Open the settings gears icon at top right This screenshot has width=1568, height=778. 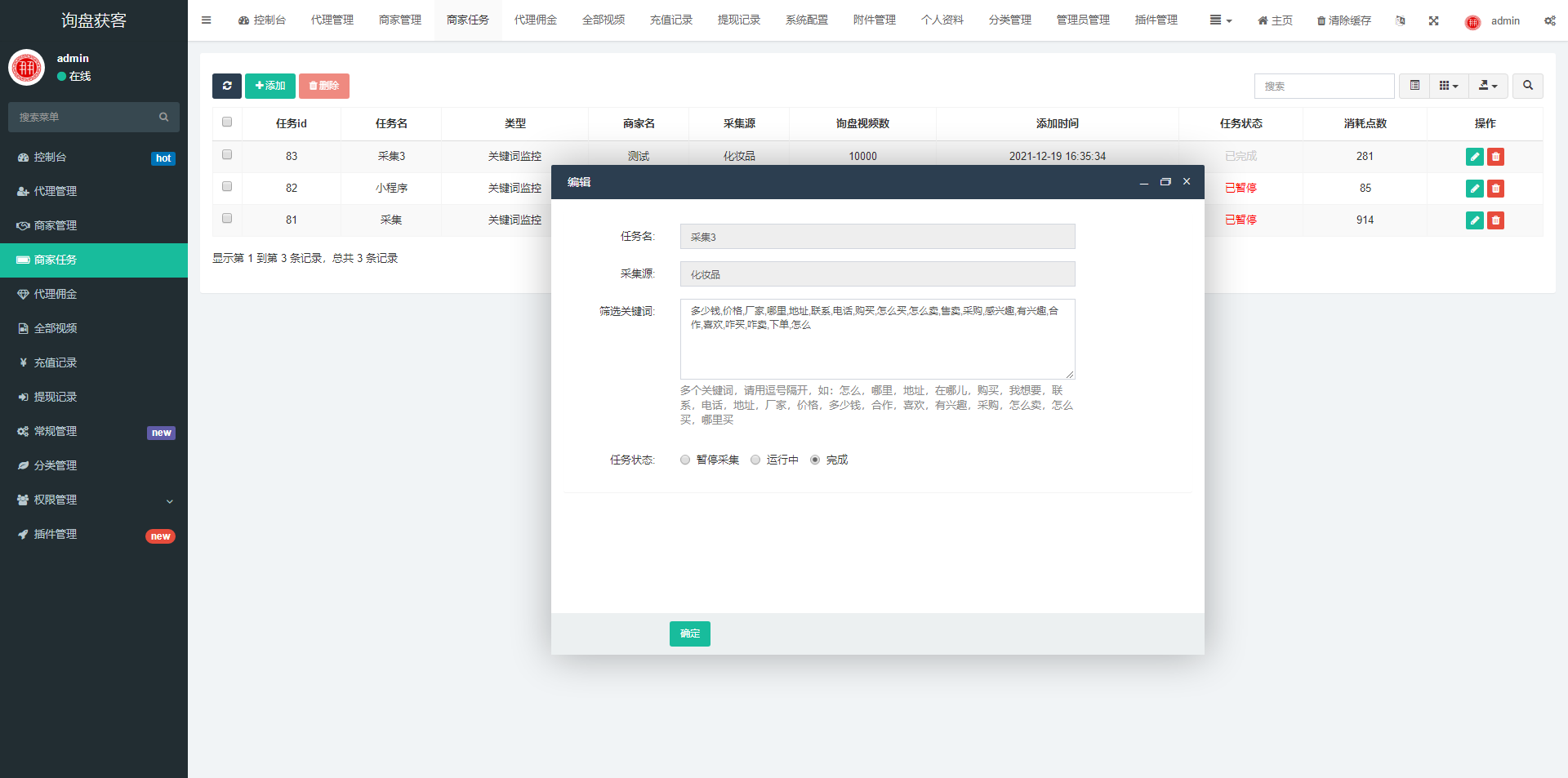click(1549, 20)
